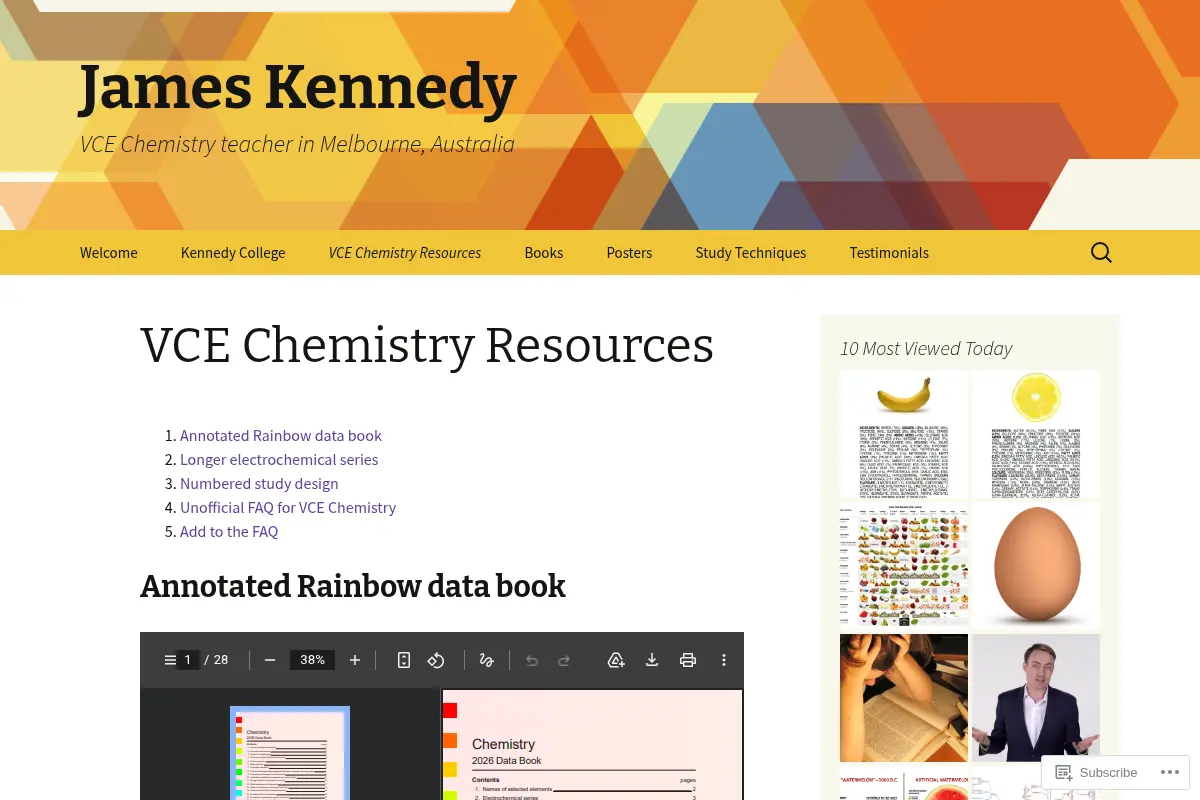Click the fit to page icon

click(404, 660)
